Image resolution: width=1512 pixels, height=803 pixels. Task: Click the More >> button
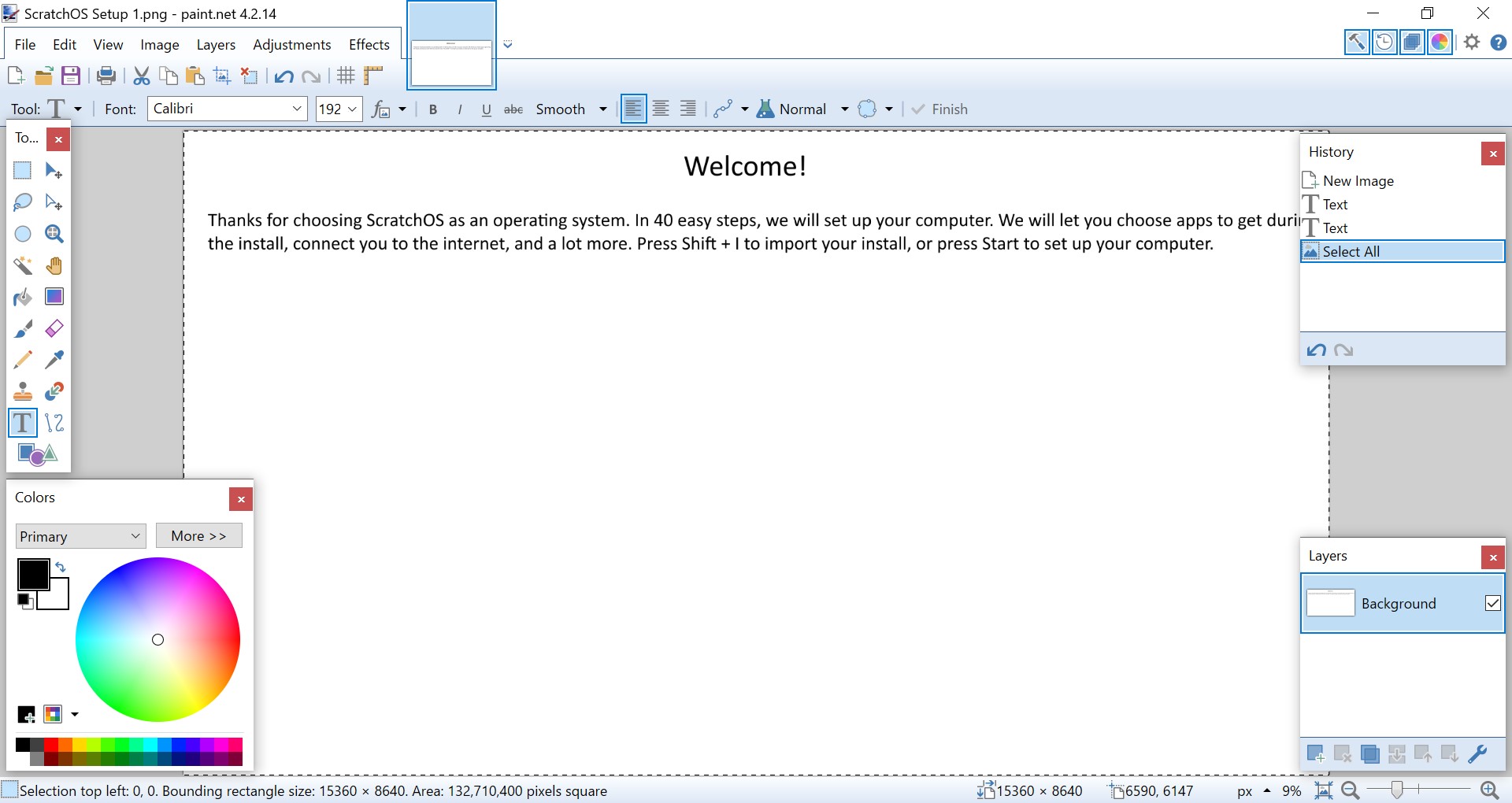198,535
